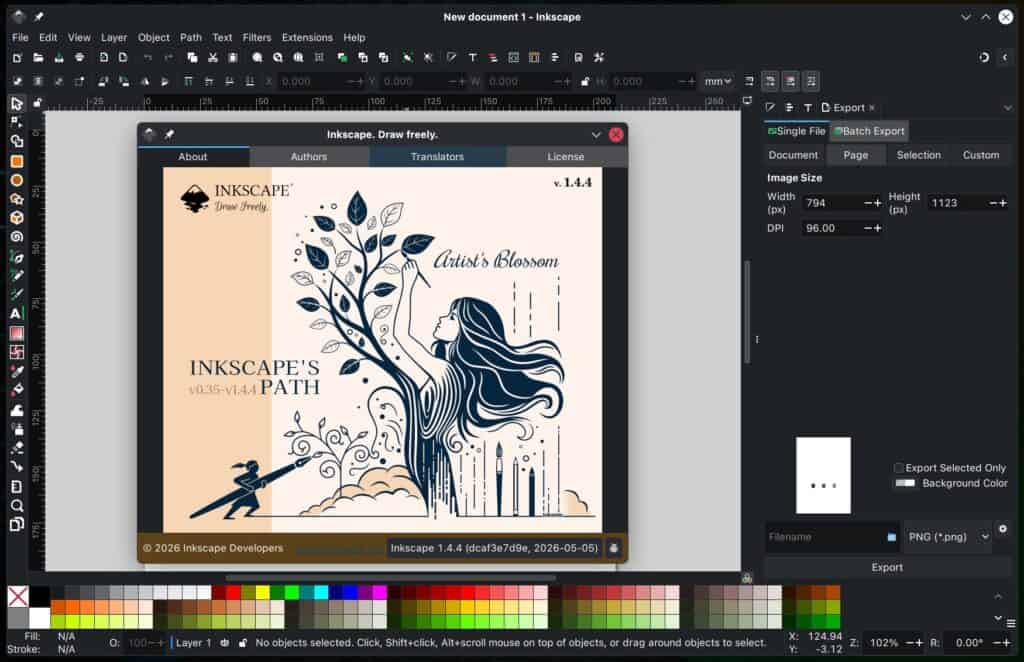The height and width of the screenshot is (662, 1024).
Task: Toggle Export Selected Only checkbox
Action: coord(899,468)
